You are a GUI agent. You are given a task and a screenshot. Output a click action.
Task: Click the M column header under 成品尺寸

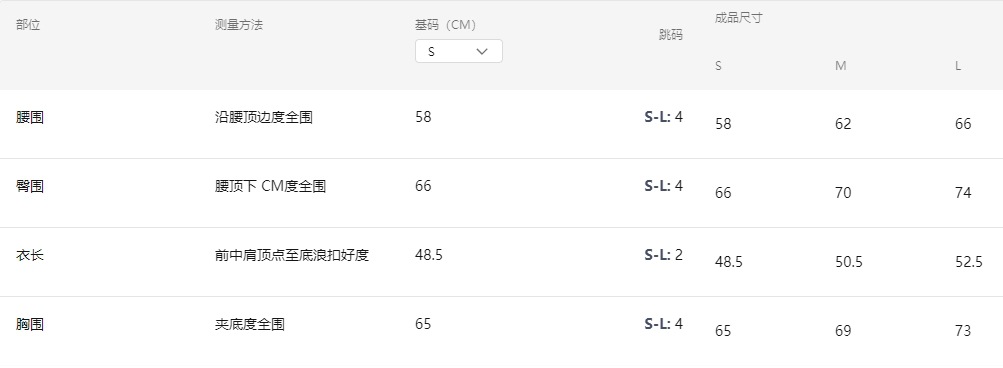point(841,66)
